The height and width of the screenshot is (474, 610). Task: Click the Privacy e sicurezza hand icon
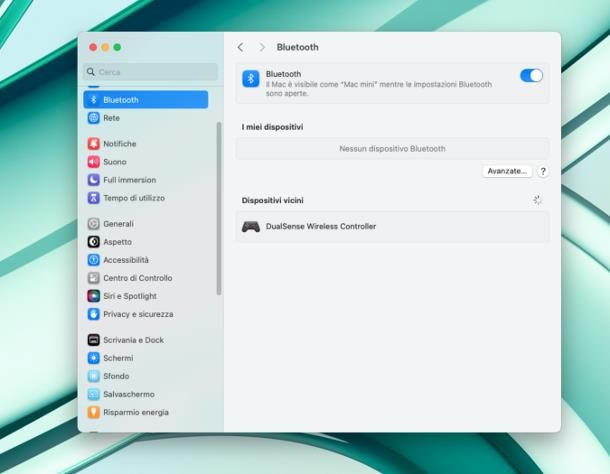point(93,314)
